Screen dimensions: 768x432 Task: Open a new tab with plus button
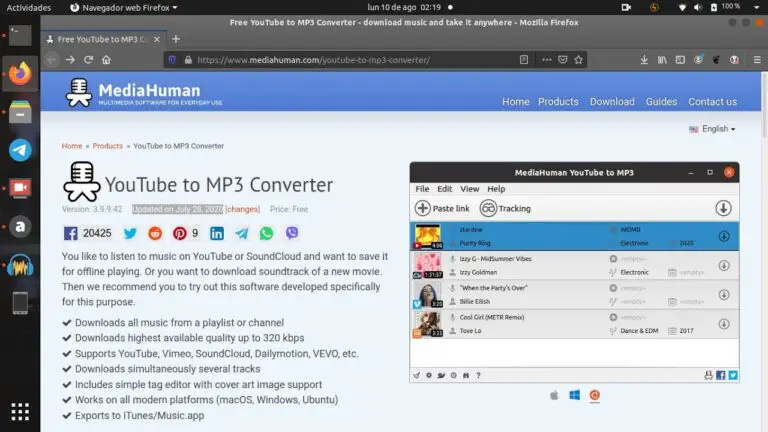coord(176,39)
